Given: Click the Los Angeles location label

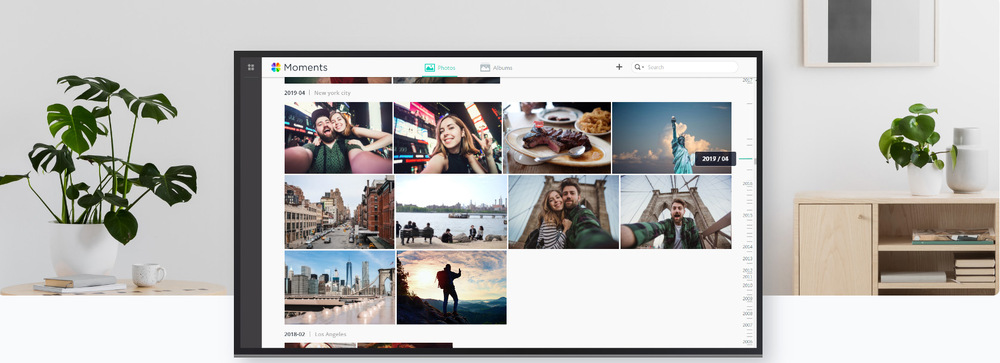Looking at the screenshot, I should (x=329, y=334).
